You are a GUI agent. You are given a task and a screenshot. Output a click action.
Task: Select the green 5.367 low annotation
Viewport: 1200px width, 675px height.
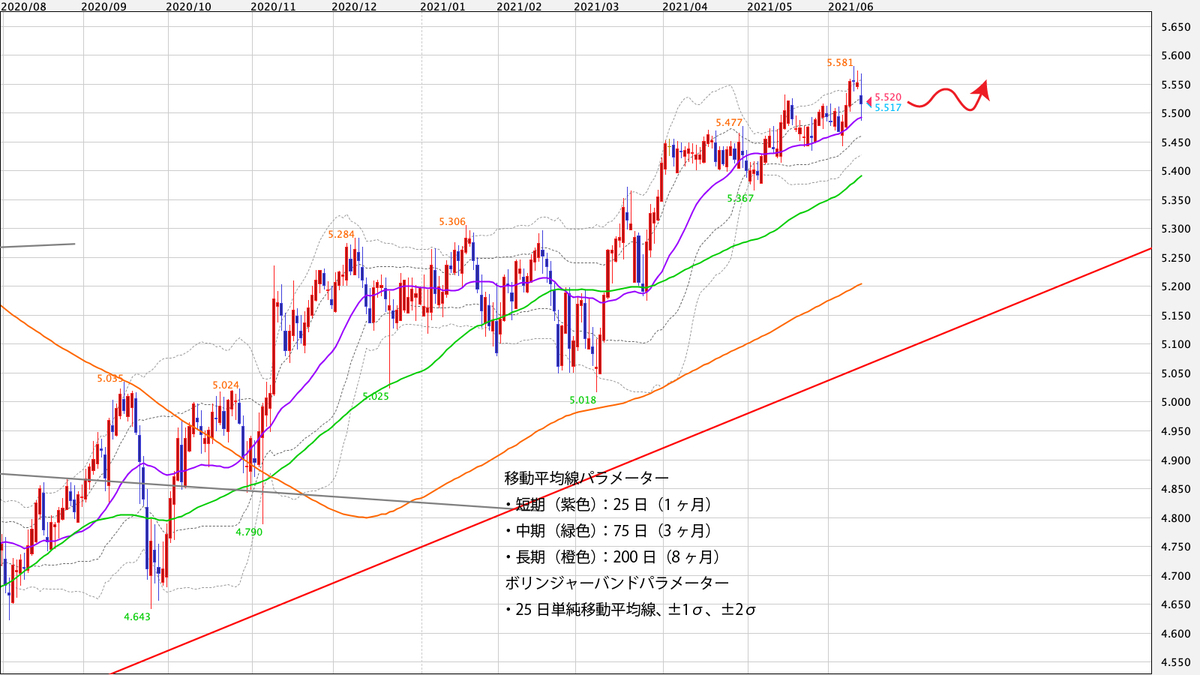tap(741, 198)
